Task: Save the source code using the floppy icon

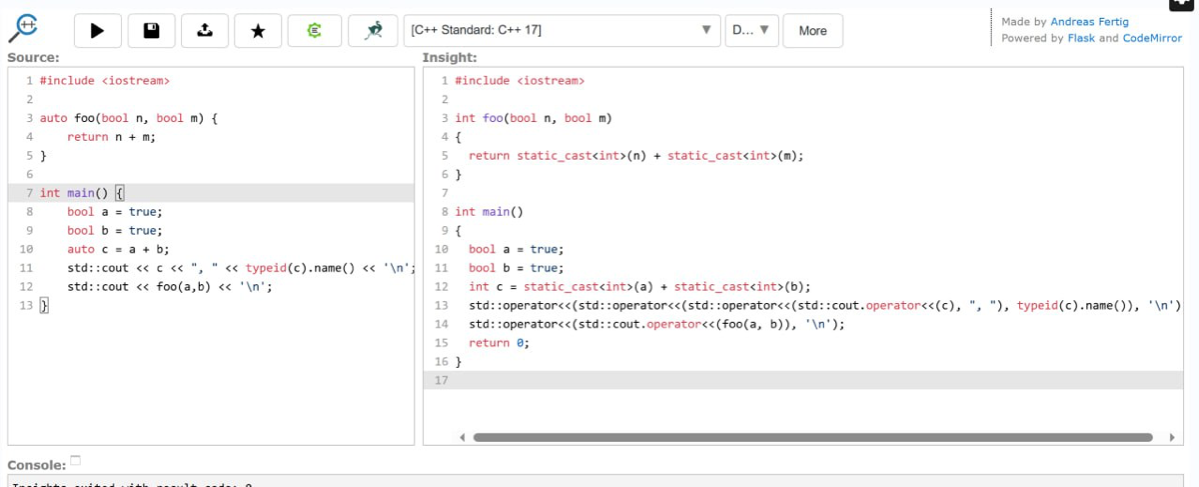Action: [151, 31]
